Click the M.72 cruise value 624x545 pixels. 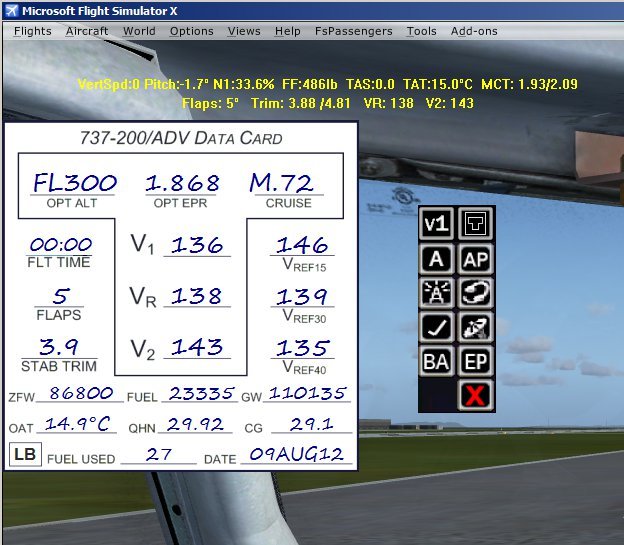(x=281, y=183)
